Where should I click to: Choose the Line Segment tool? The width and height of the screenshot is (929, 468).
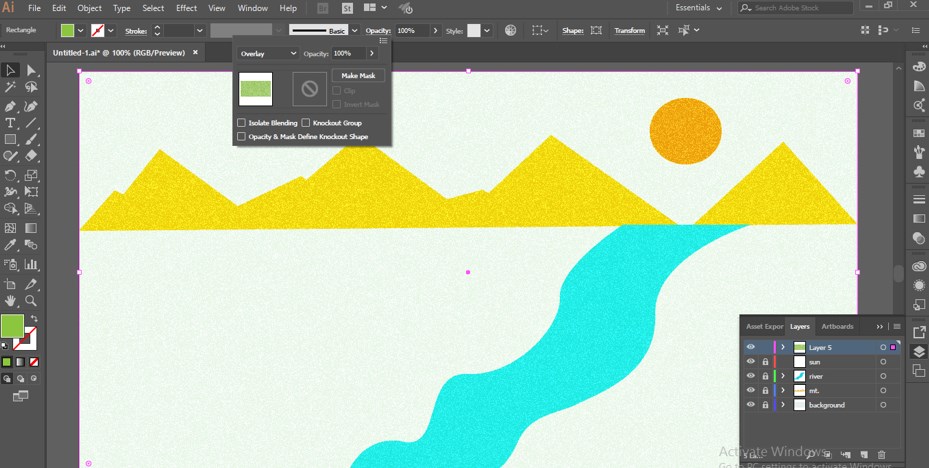[31, 123]
